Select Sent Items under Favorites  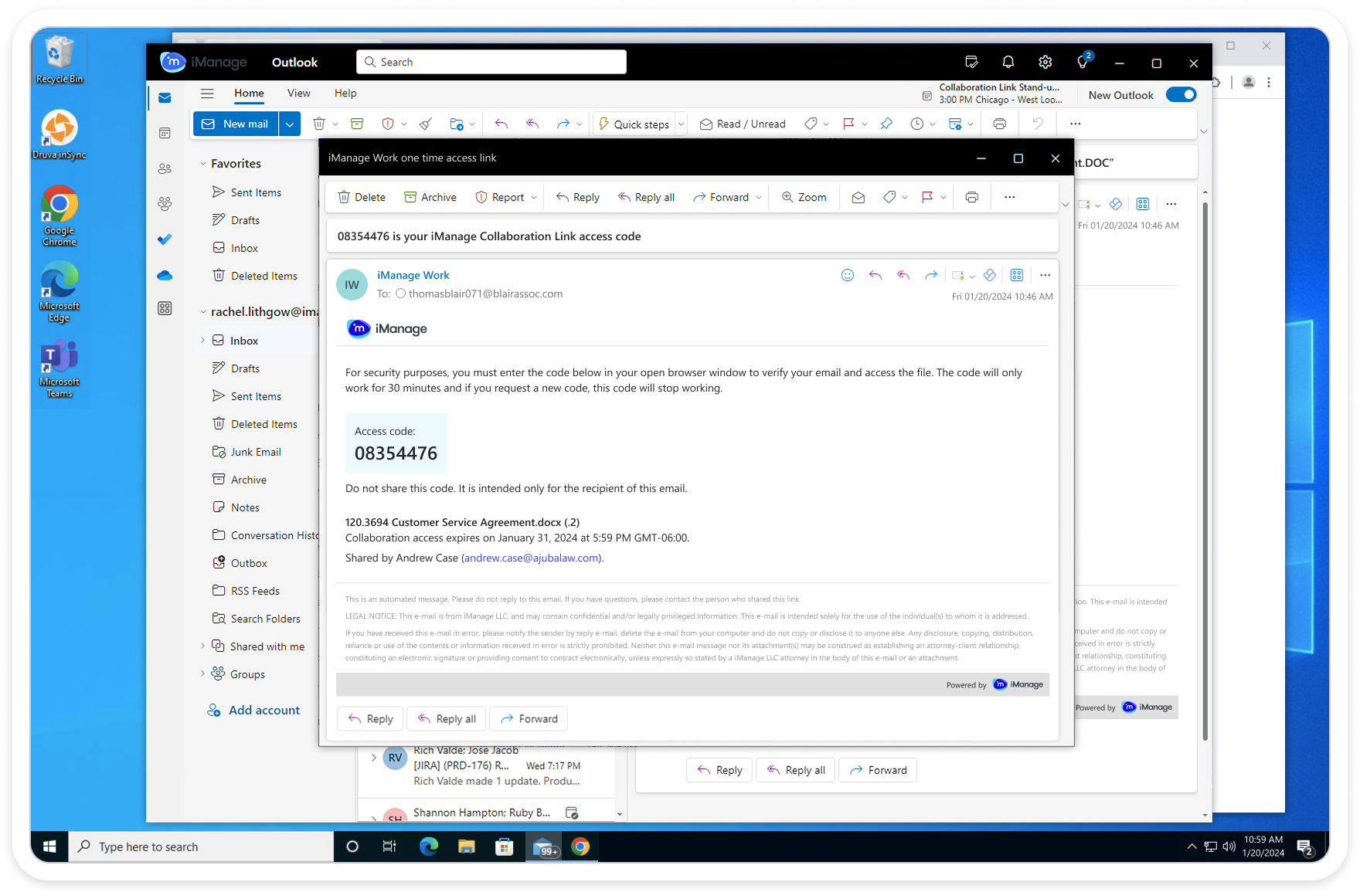(256, 192)
